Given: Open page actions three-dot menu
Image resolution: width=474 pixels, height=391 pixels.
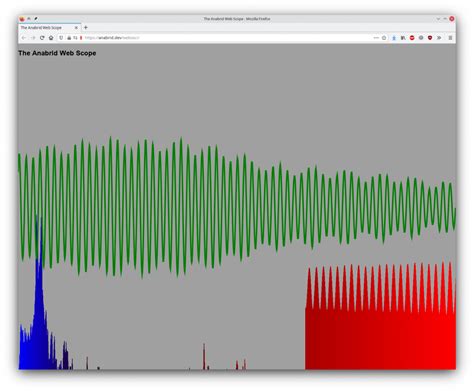Looking at the screenshot, I should point(376,38).
